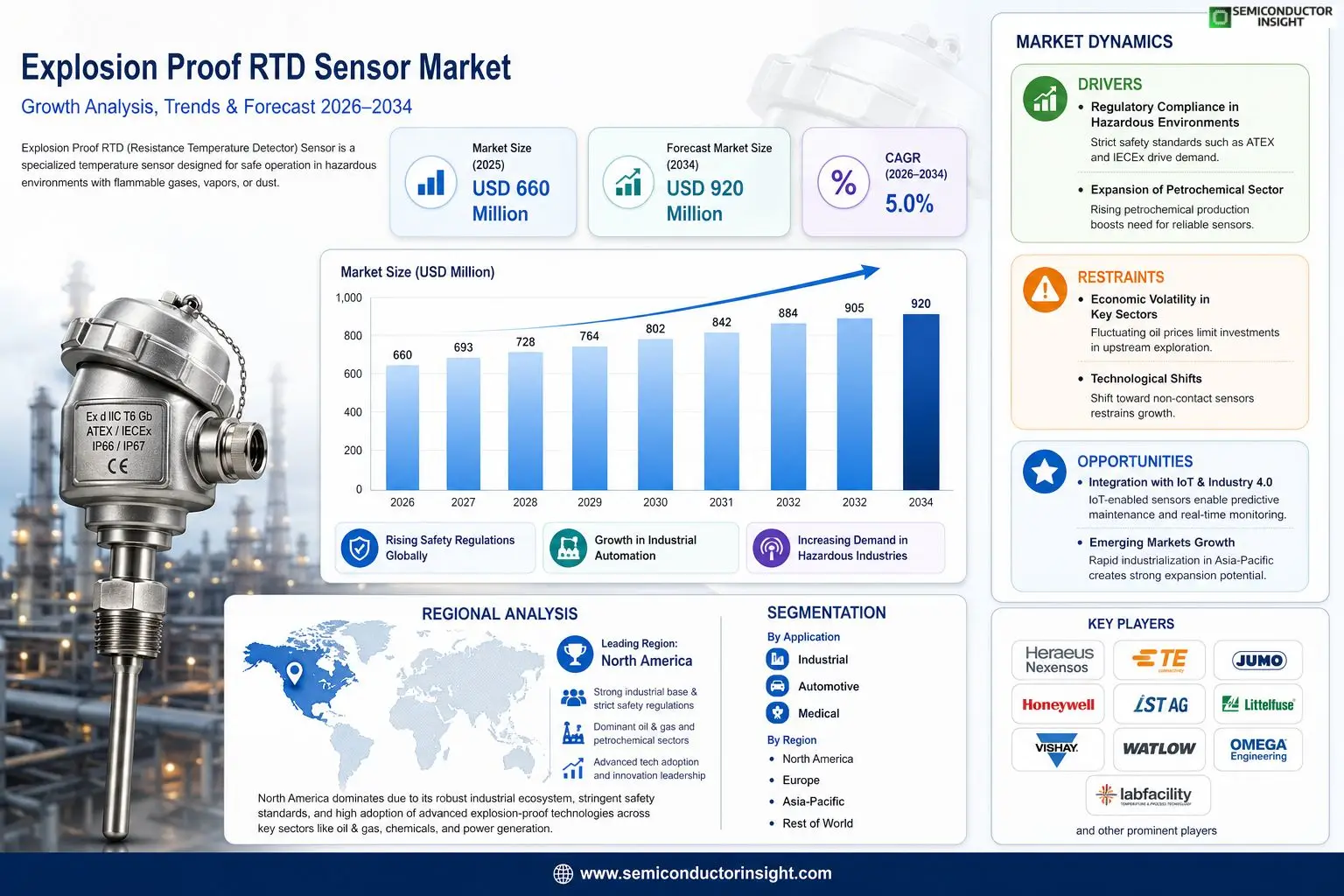The image size is (1344, 896).
Task: Select the Heraeus Nexensos logo
Action: click(x=1058, y=660)
